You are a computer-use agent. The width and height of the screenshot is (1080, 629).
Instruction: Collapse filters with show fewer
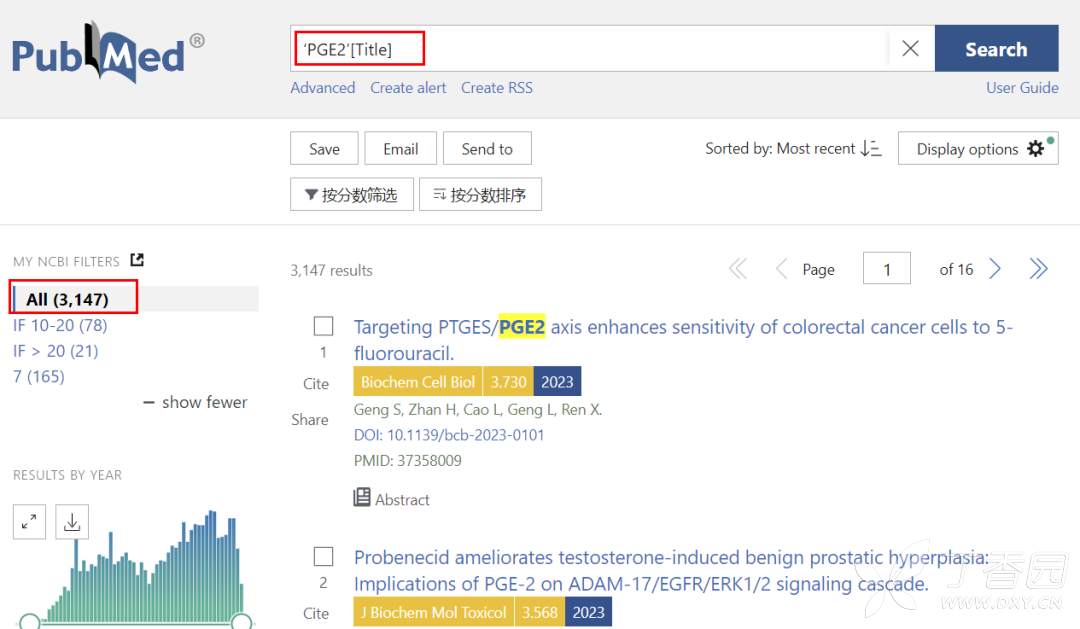click(195, 402)
